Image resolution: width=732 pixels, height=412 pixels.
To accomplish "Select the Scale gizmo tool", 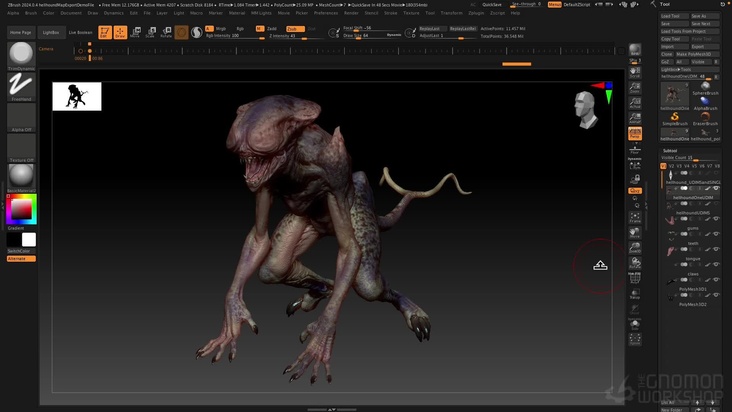I will pos(151,32).
